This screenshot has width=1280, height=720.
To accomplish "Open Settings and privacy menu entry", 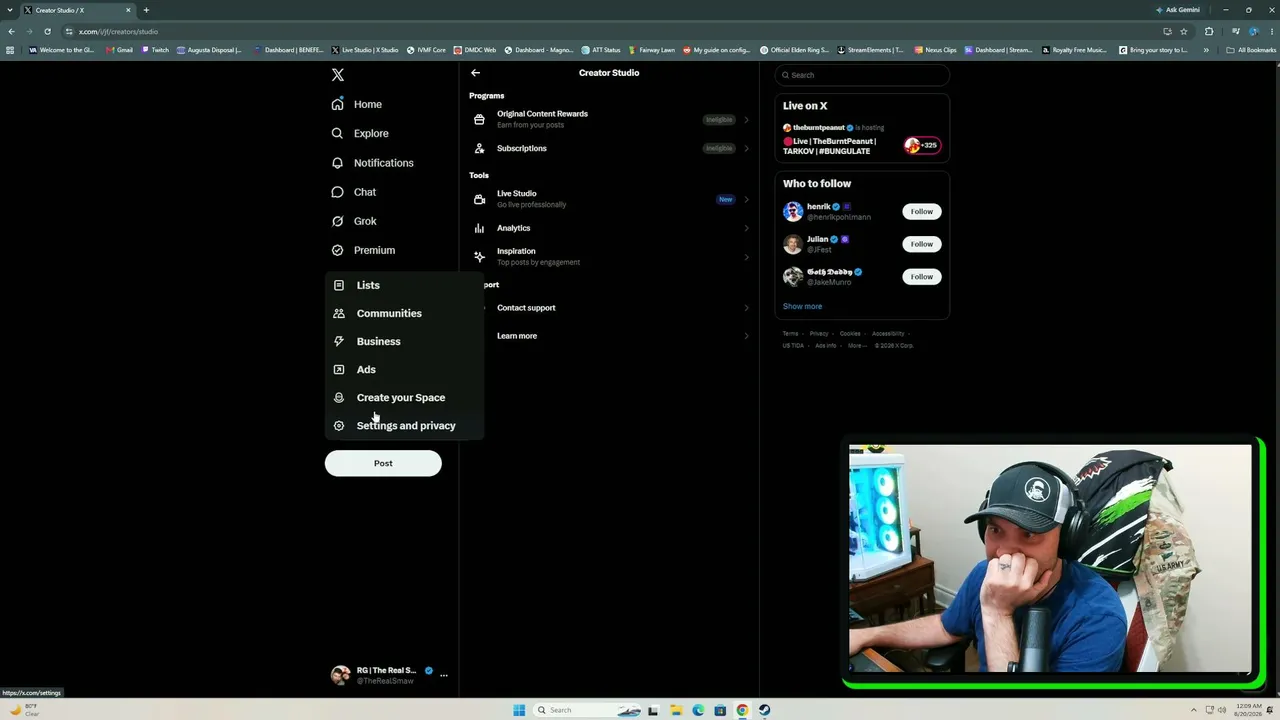I will 406,425.
